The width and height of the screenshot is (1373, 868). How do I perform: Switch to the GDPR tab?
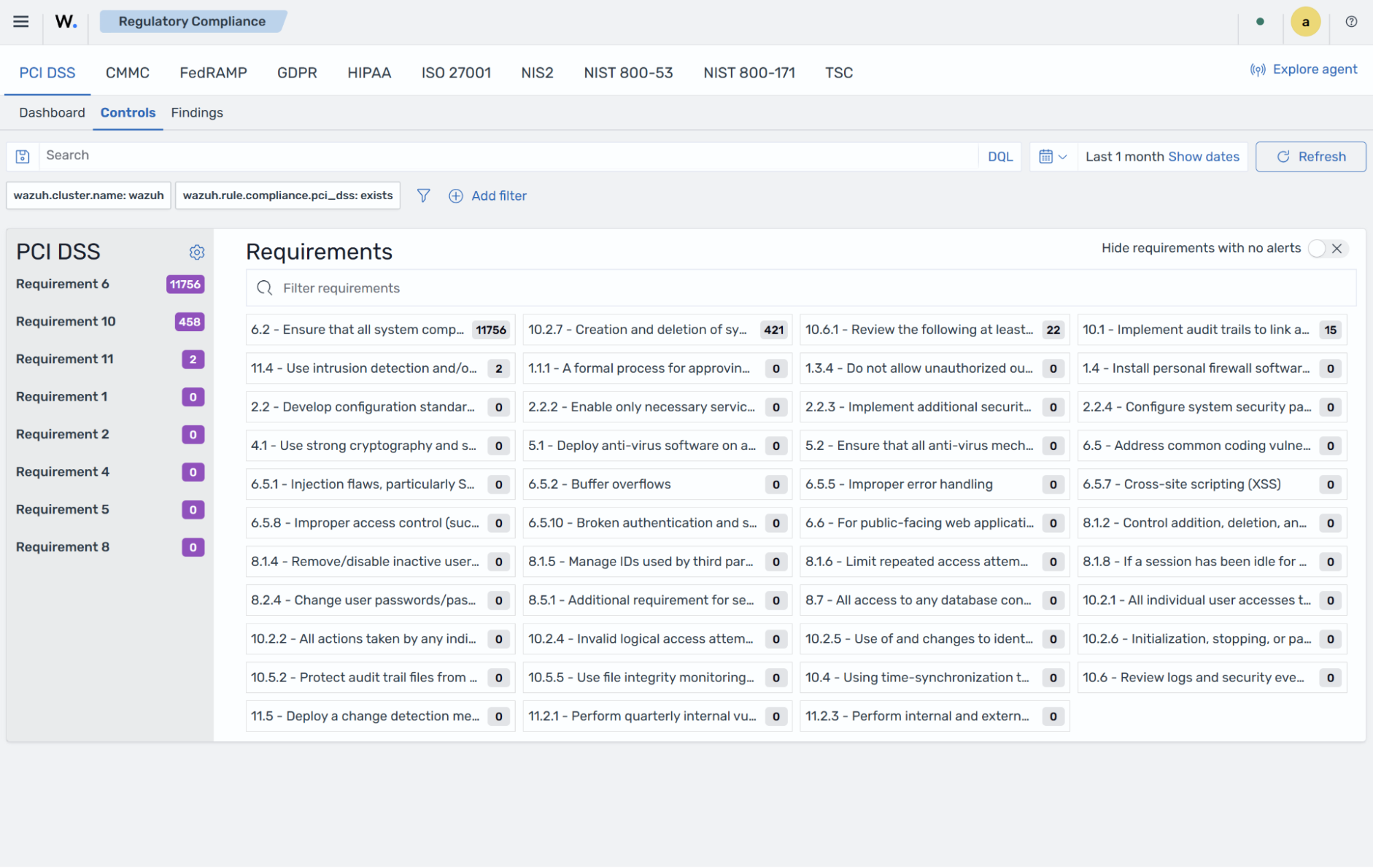297,73
